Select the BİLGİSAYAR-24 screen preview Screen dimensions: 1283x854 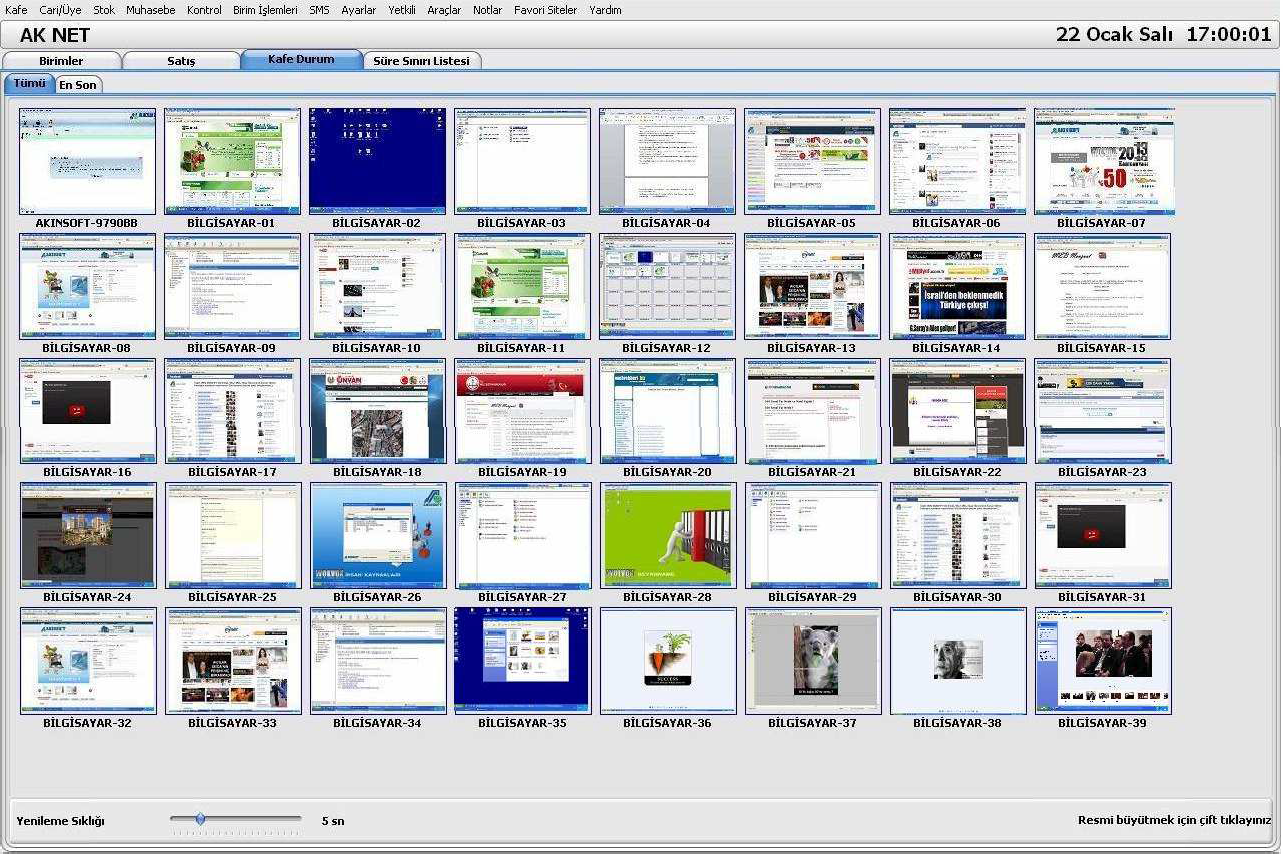point(87,535)
